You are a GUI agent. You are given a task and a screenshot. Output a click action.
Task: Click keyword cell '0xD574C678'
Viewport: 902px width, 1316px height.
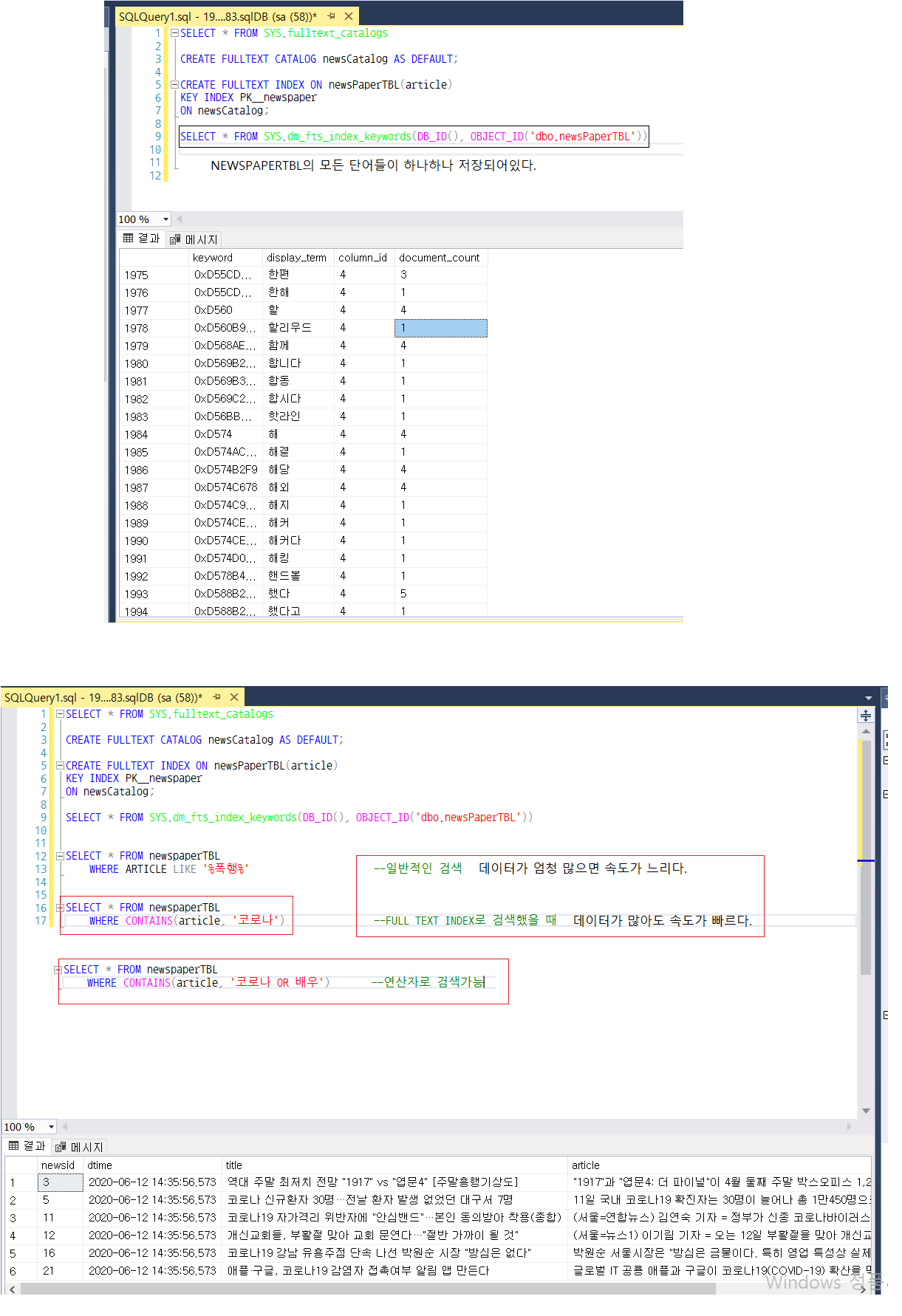click(225, 487)
